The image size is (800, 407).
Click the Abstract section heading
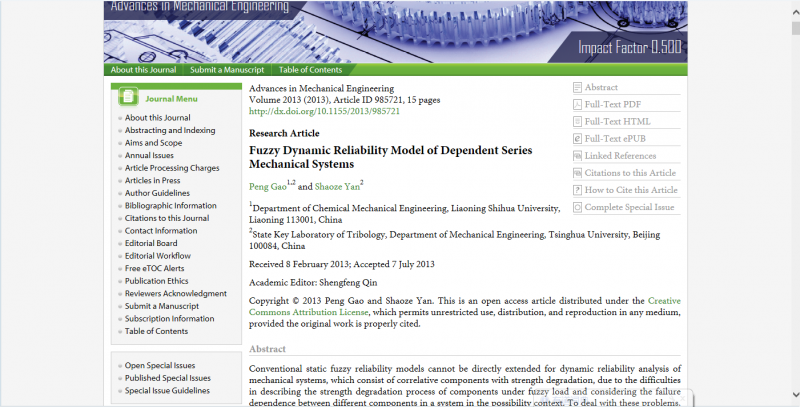coord(267,349)
